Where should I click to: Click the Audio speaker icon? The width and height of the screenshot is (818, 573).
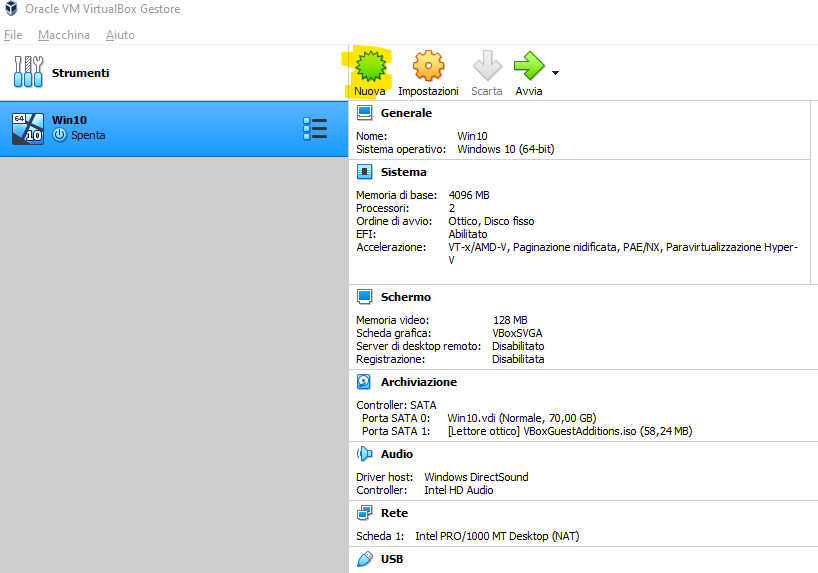coord(364,454)
